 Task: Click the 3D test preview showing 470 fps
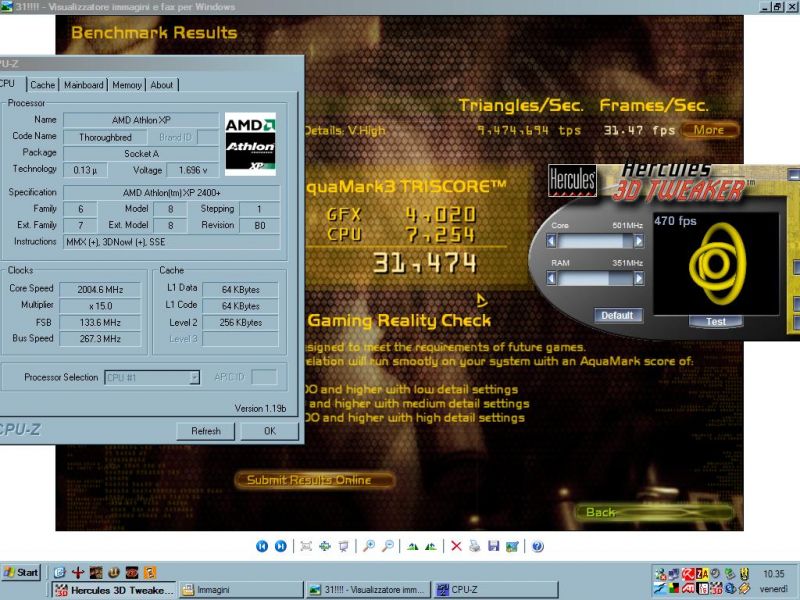(716, 263)
